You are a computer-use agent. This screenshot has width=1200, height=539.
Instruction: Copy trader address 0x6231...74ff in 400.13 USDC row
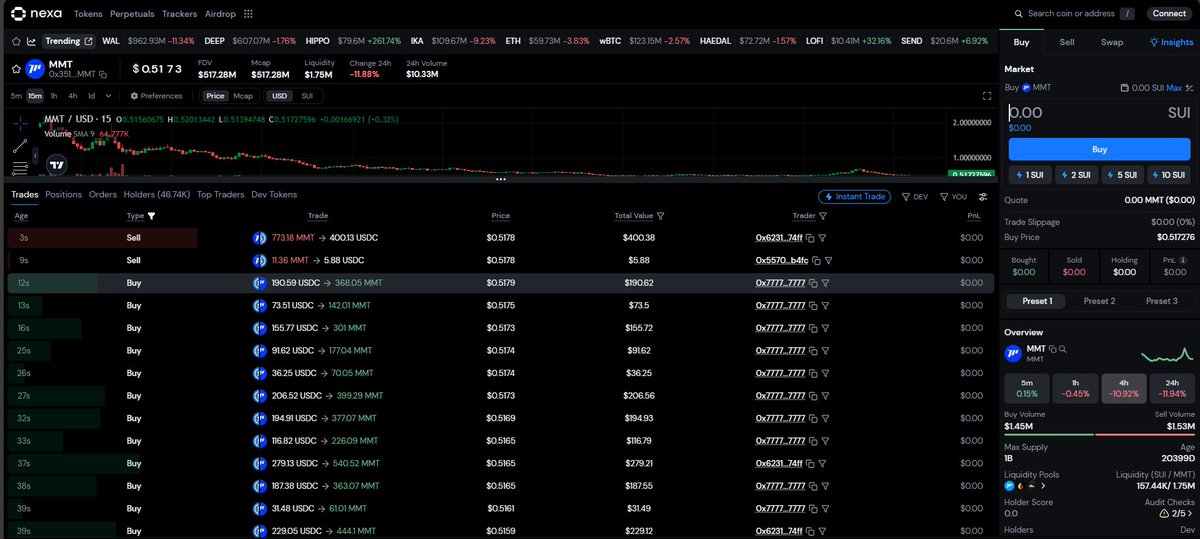click(811, 238)
